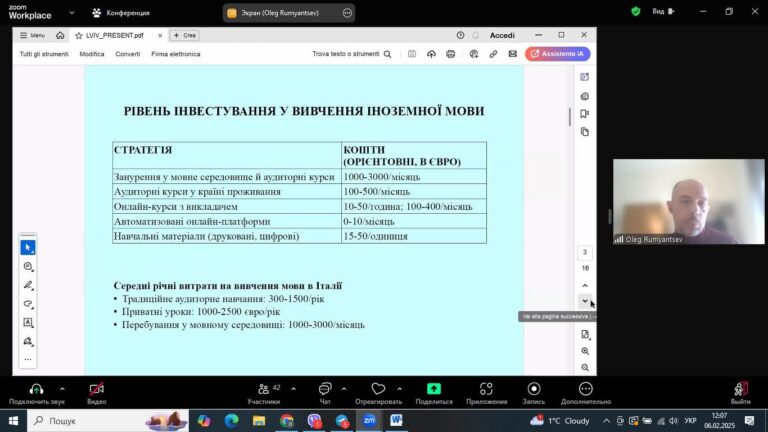Click the Assistente IA button
Image resolution: width=768 pixels, height=432 pixels.
(557, 54)
